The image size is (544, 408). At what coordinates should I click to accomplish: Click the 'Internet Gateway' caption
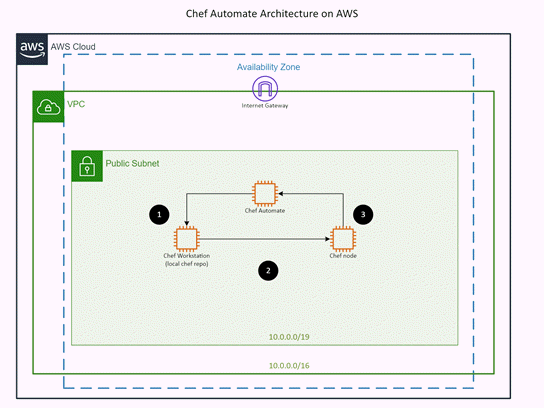tap(265, 106)
